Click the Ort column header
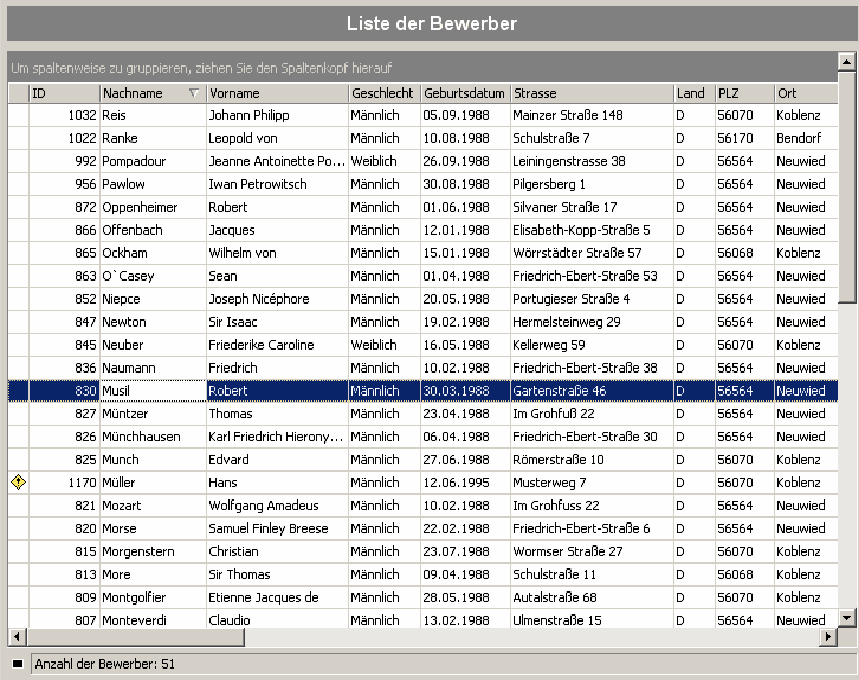The image size is (859, 680). (806, 93)
